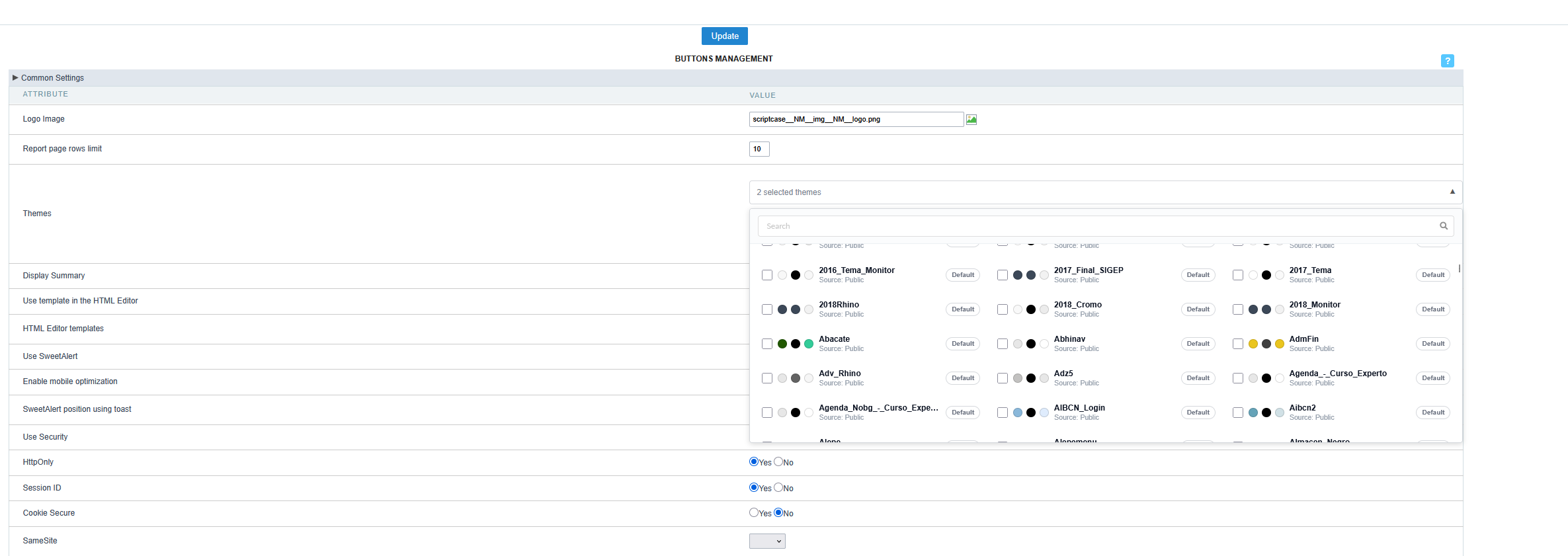The width and height of the screenshot is (1568, 556).
Task: Open the selected themes dropdown
Action: coord(1106,192)
